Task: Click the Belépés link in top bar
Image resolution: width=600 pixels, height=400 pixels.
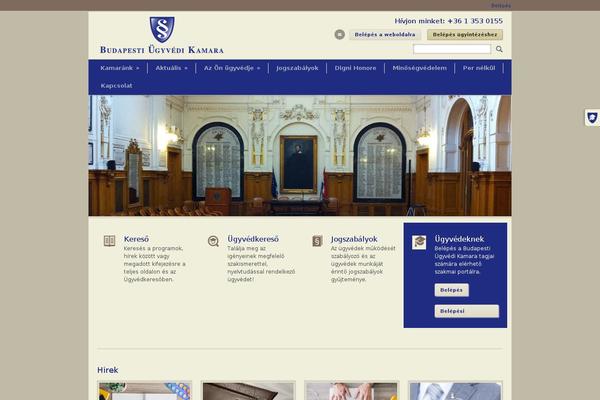Action: tap(501, 5)
